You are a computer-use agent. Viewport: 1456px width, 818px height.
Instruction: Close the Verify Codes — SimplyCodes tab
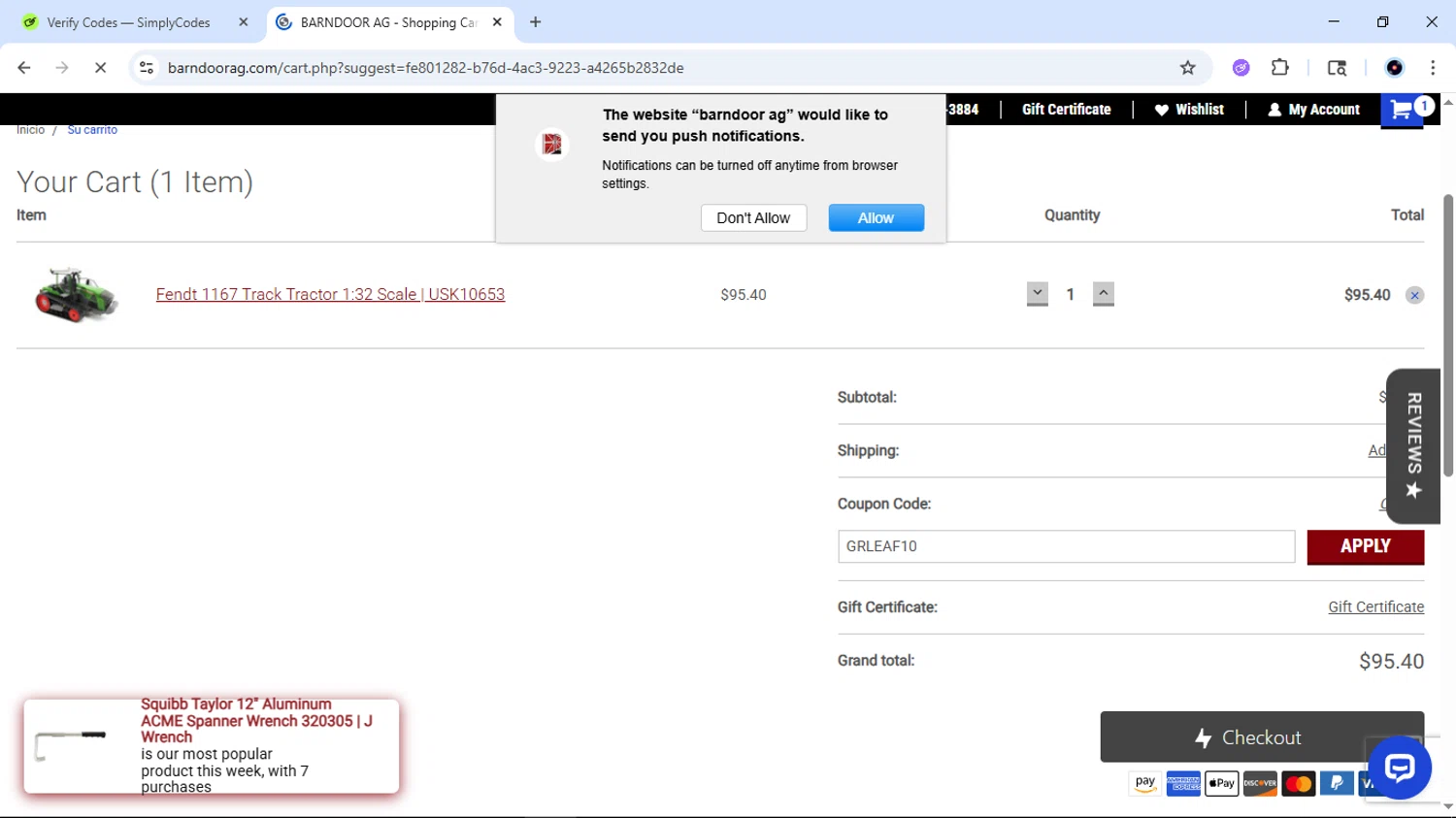coord(244,22)
